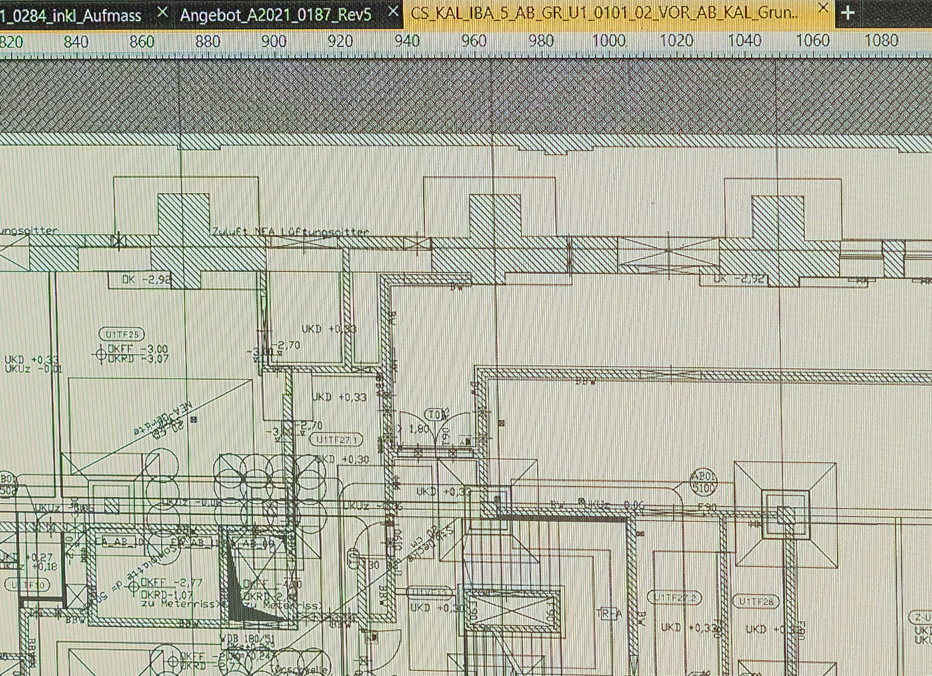
Task: Close the _0284_inkl_Aufmass tab
Action: pos(163,13)
